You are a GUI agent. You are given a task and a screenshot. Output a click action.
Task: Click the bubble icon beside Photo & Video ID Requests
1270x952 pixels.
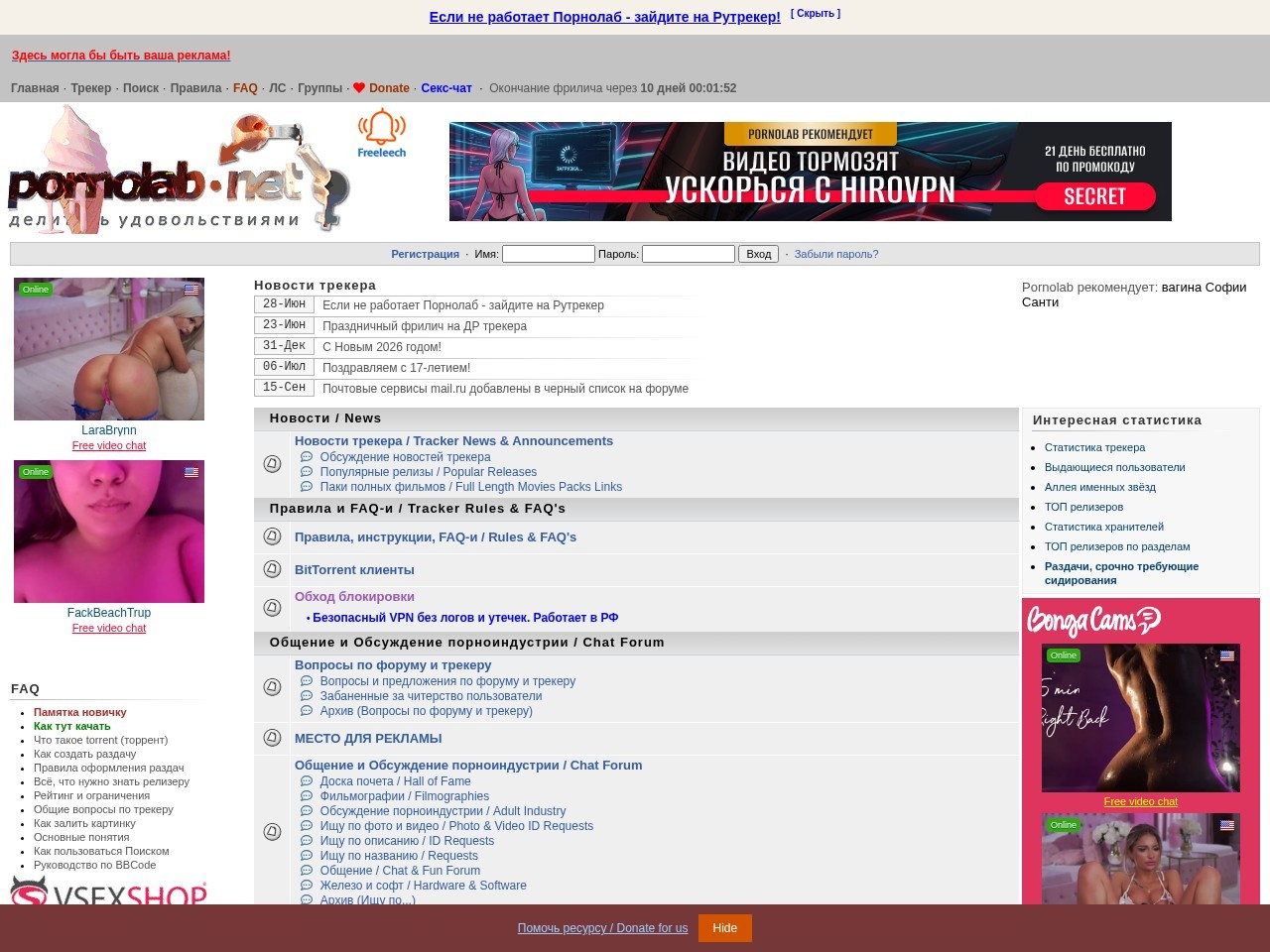tap(307, 826)
